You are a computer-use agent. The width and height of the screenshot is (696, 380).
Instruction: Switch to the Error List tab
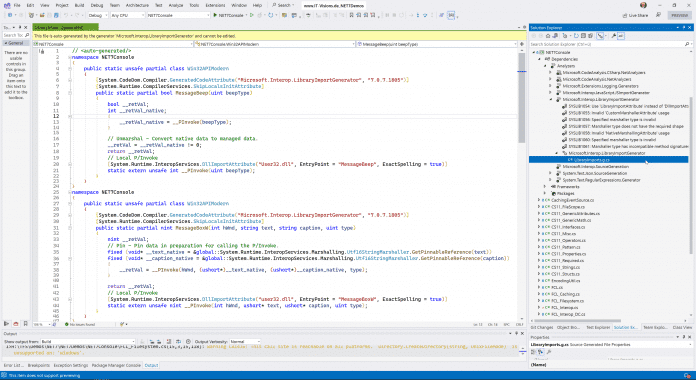coord(13,365)
